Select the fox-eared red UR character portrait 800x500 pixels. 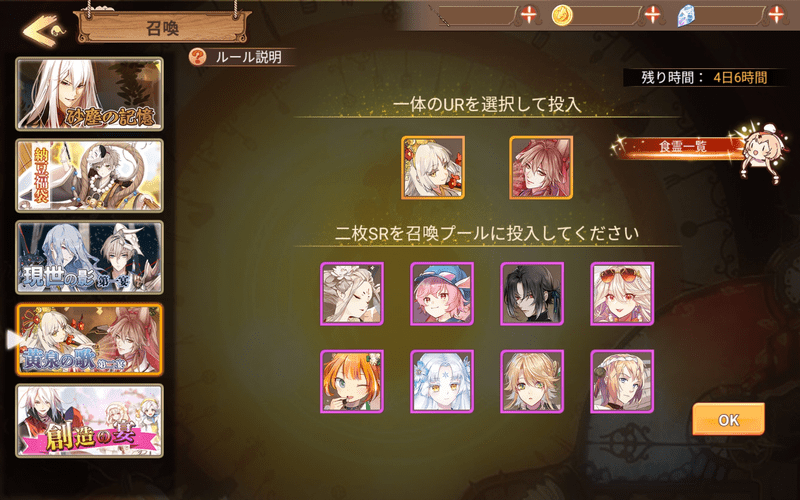click(541, 167)
